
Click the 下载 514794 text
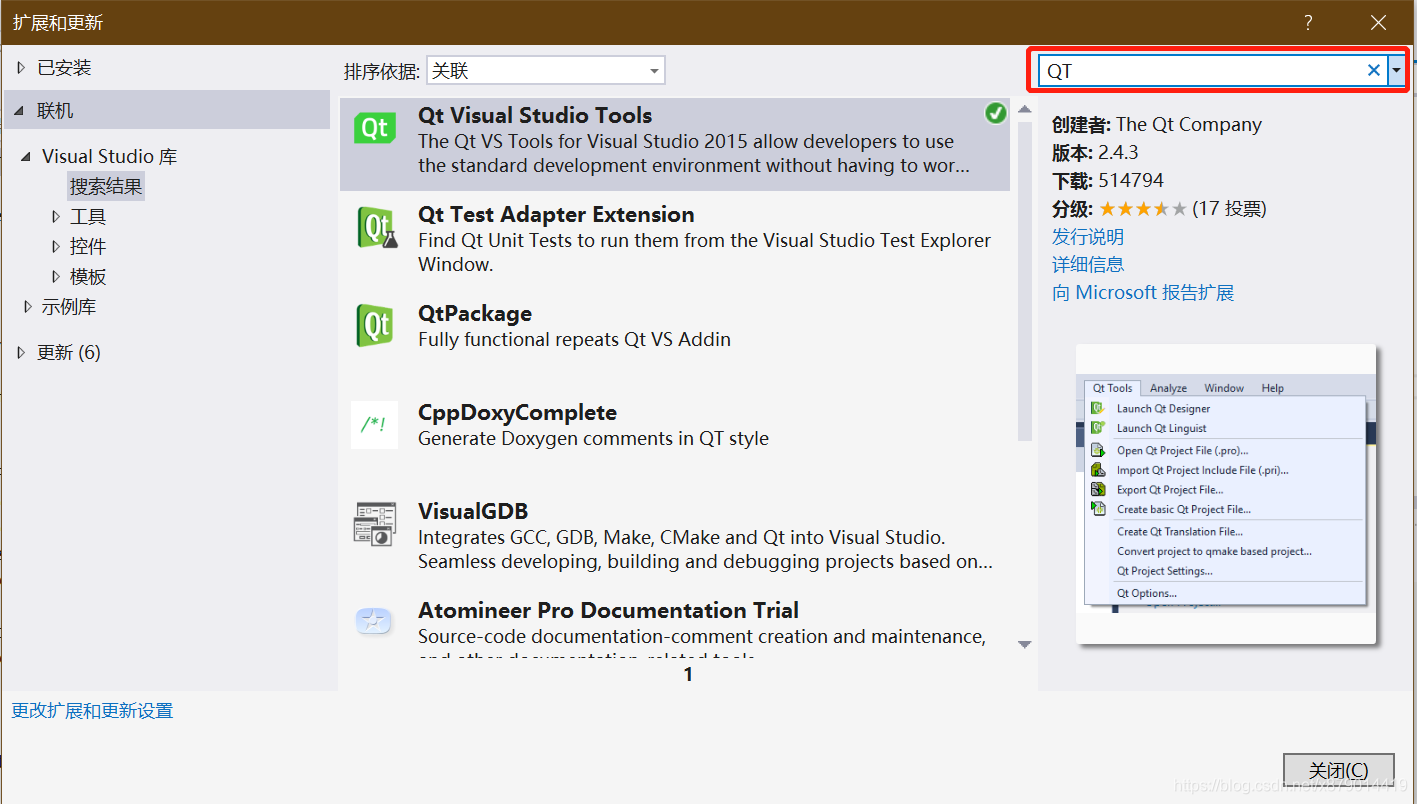[x=1108, y=181]
